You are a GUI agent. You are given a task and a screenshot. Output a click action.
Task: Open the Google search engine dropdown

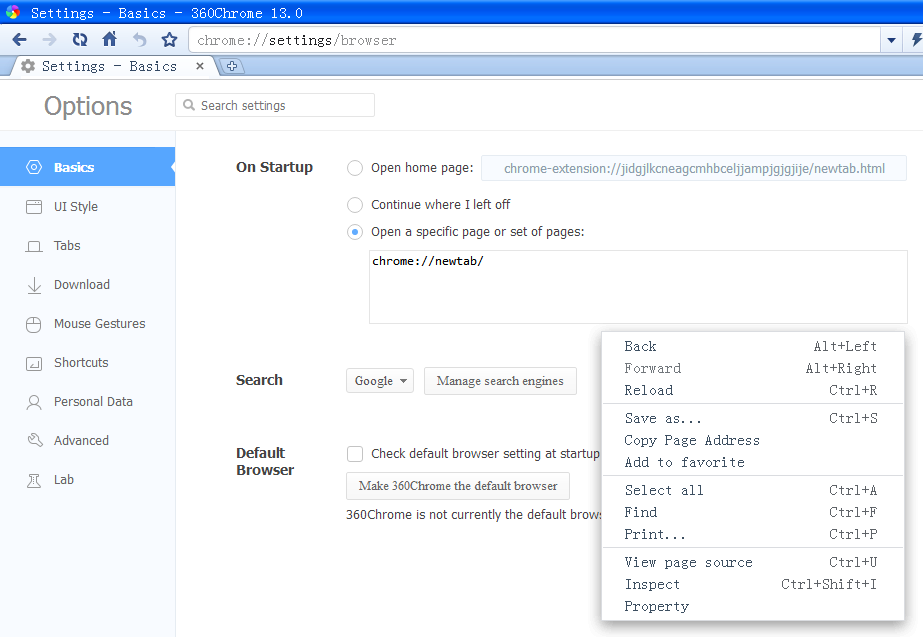tap(380, 381)
